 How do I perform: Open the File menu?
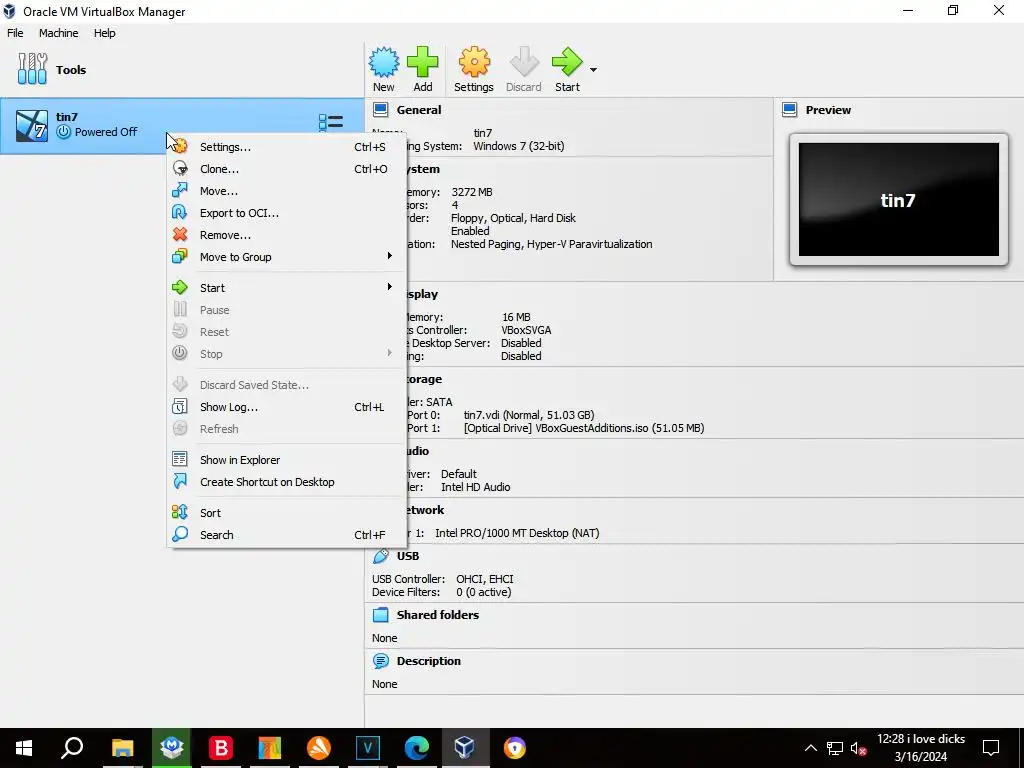coord(15,33)
